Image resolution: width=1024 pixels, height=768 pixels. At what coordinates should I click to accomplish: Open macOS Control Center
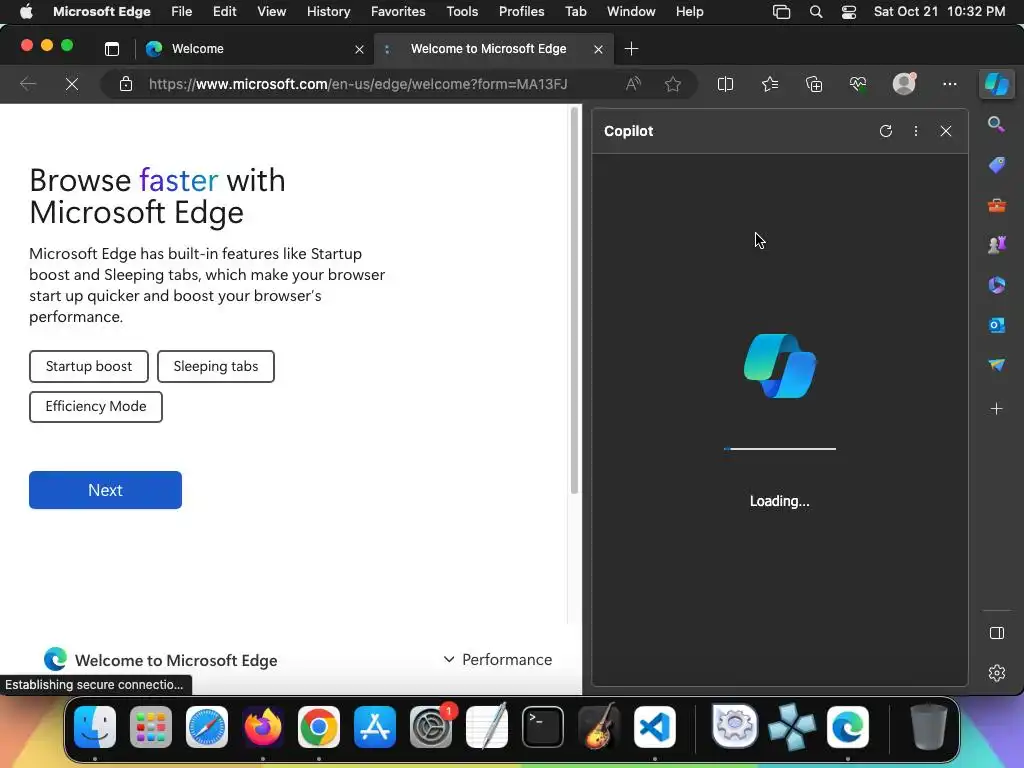[848, 12]
